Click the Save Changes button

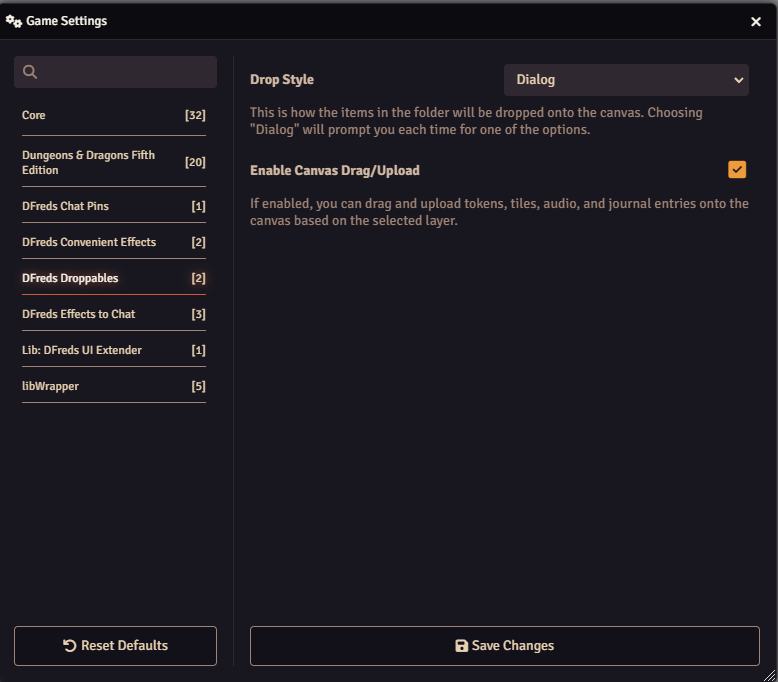click(x=504, y=646)
